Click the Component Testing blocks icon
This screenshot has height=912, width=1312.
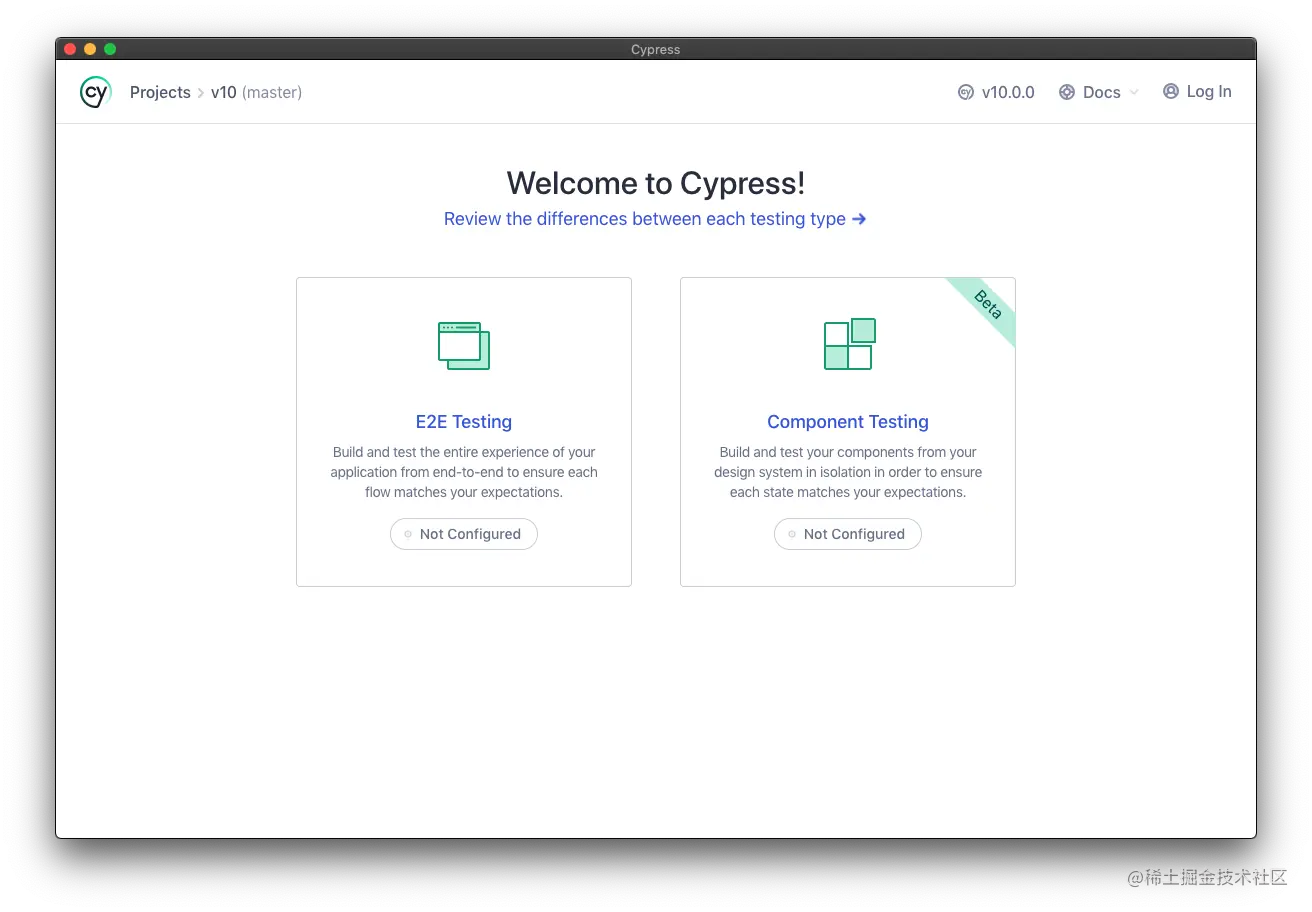(x=849, y=344)
